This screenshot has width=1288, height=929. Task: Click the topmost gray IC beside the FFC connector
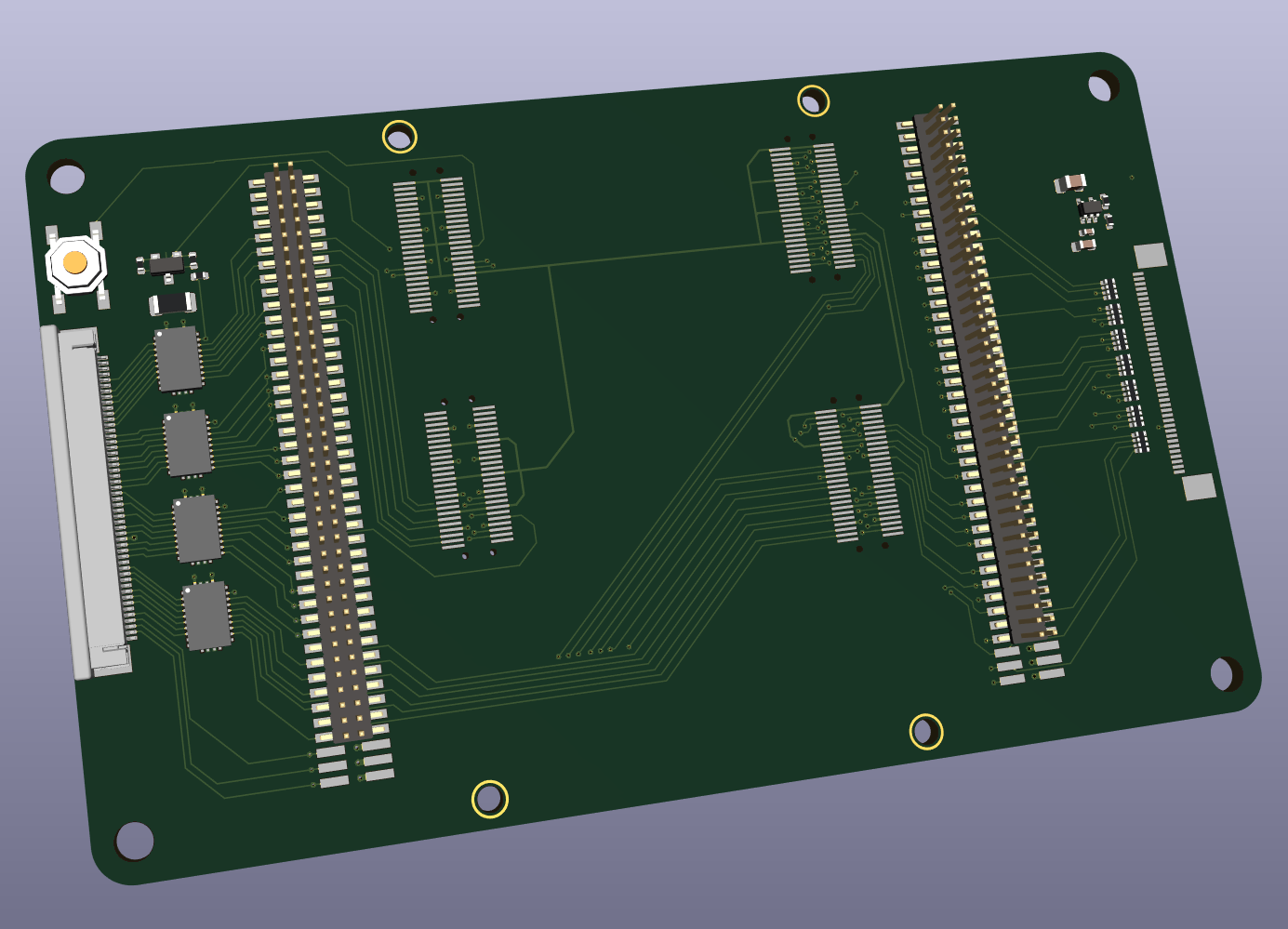179,358
